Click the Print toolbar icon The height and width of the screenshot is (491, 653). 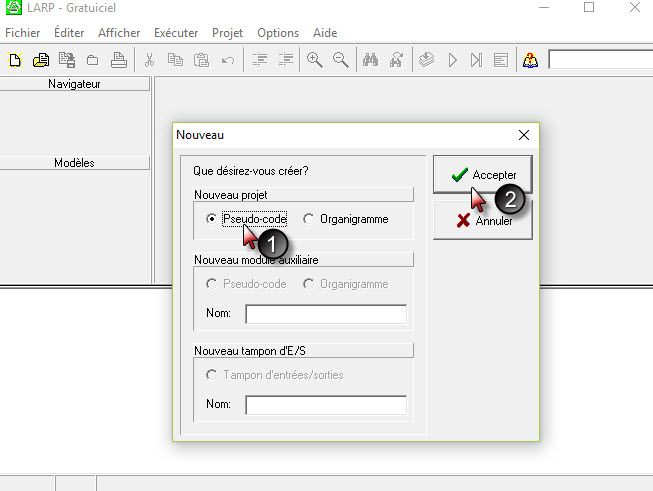[119, 60]
